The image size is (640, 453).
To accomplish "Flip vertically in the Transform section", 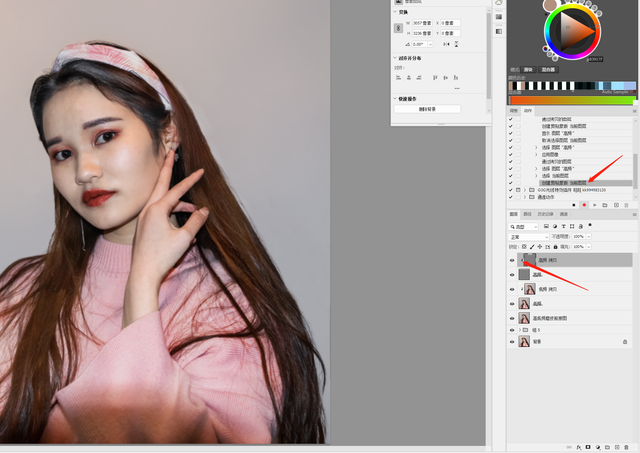I will point(456,44).
